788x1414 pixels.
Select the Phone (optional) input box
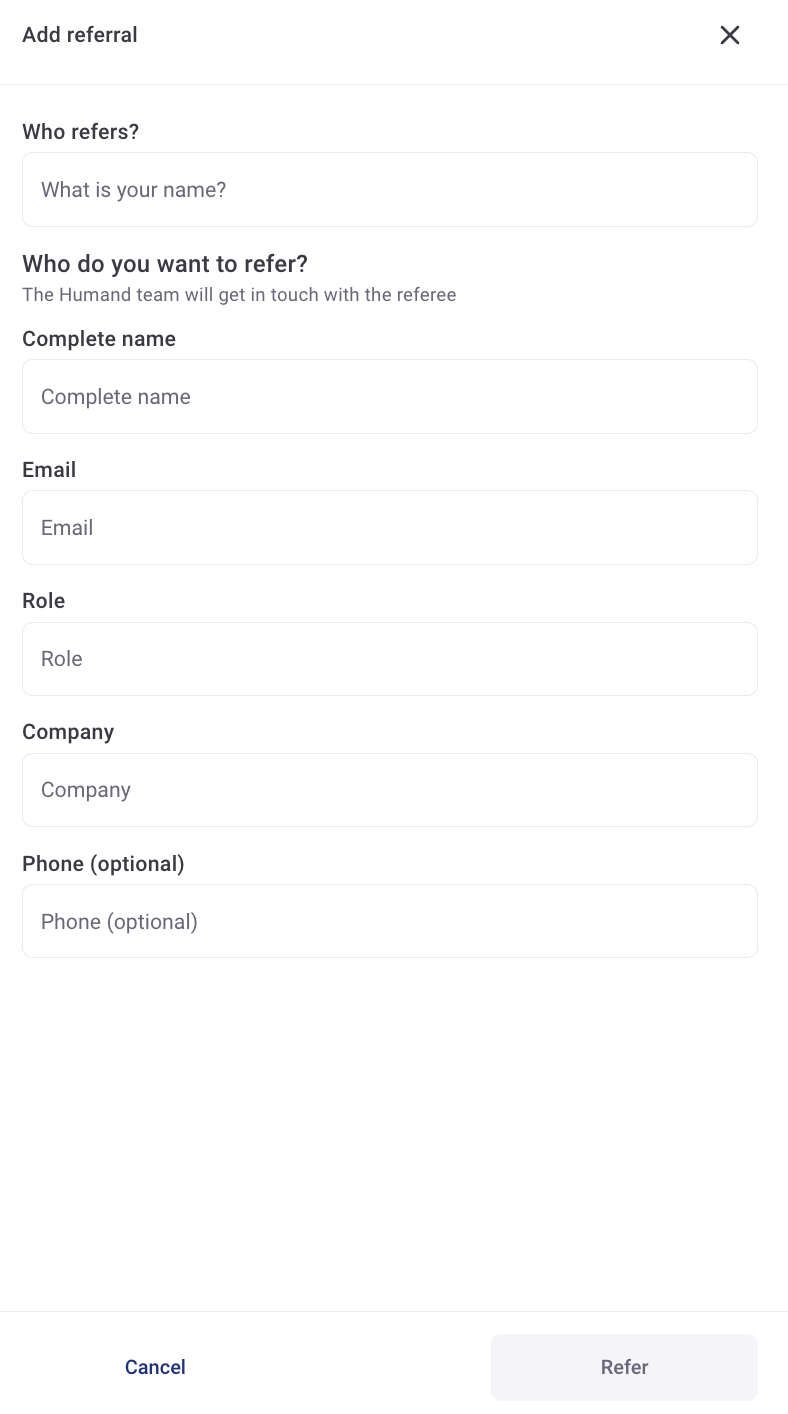(x=390, y=921)
